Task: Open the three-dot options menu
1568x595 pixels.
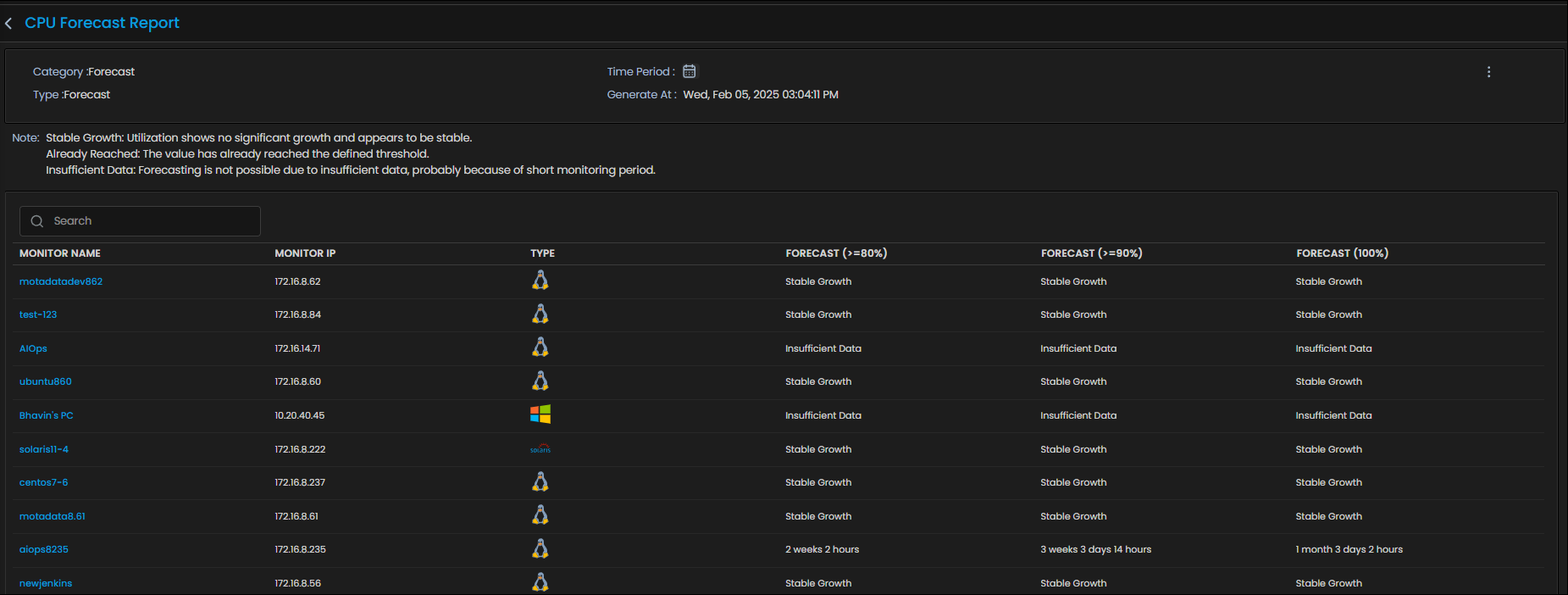Action: click(1488, 72)
